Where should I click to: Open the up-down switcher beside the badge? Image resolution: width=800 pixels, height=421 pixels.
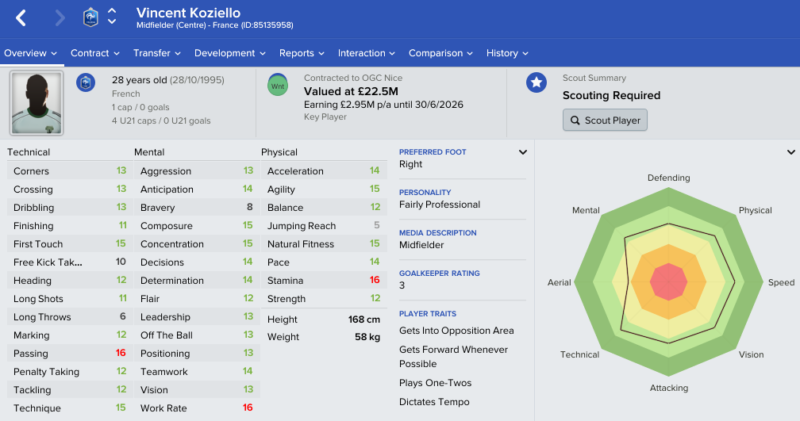112,17
